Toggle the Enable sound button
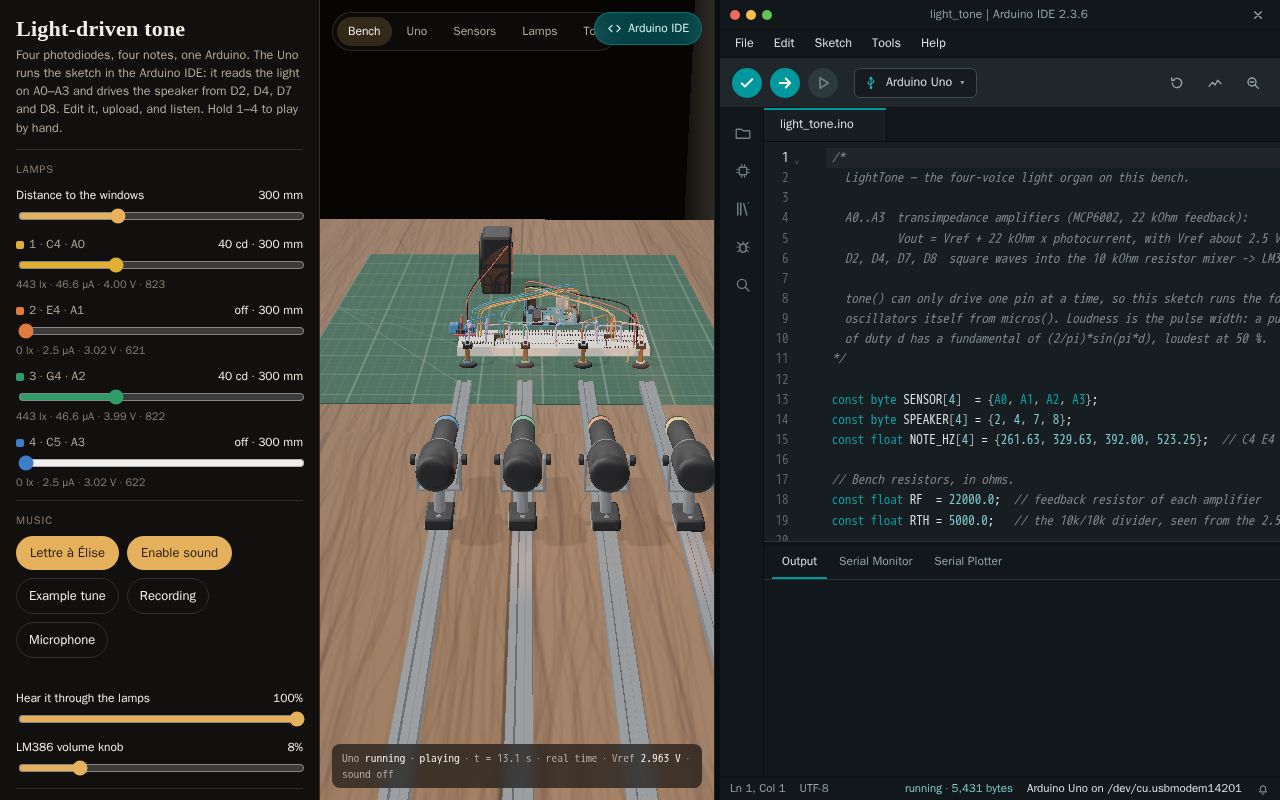The image size is (1280, 800). pyautogui.click(x=179, y=553)
